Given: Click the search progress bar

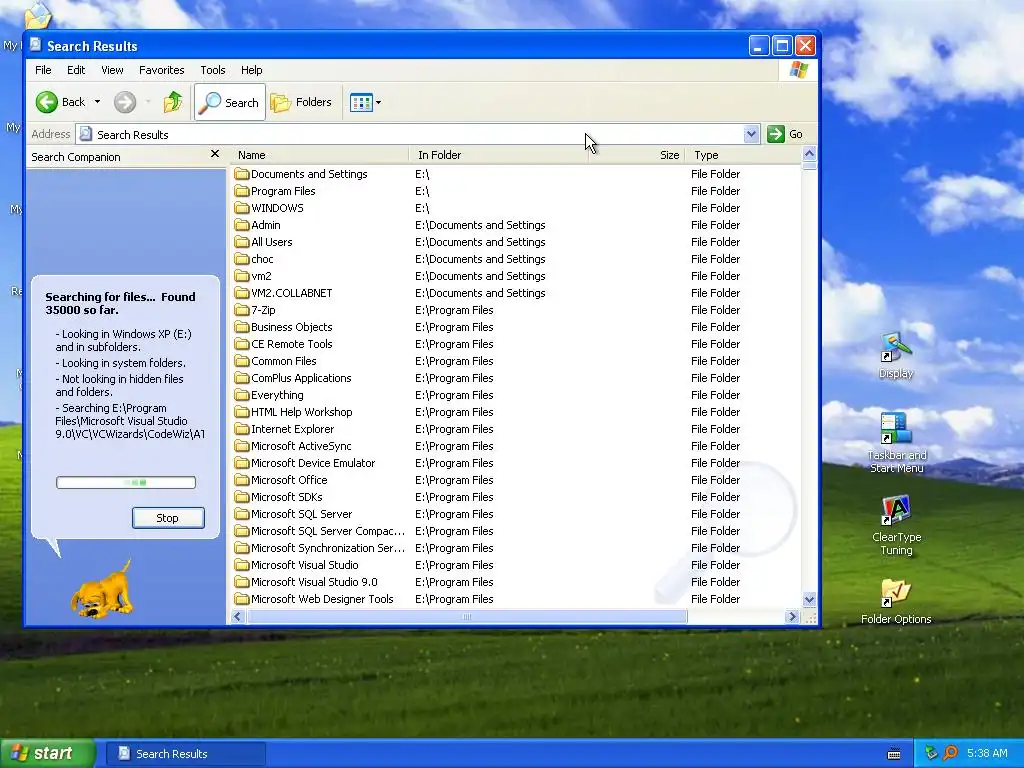Looking at the screenshot, I should [x=126, y=483].
